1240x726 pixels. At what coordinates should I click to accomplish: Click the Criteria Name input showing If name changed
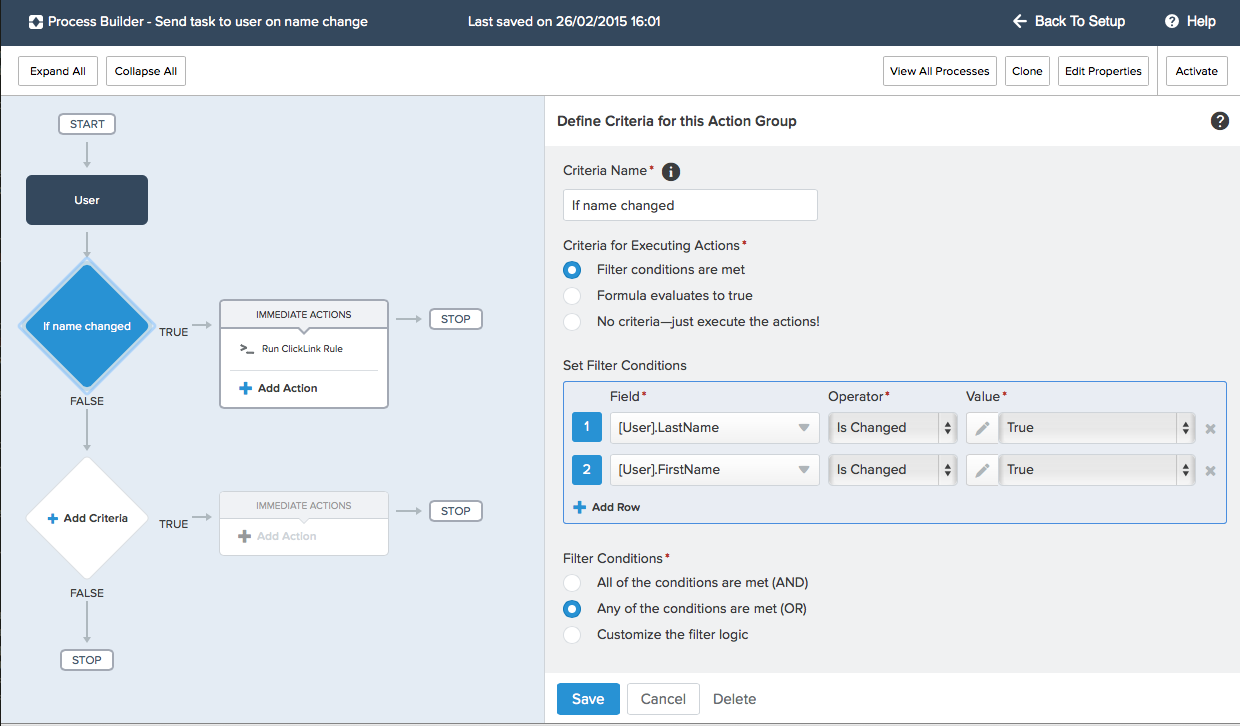click(x=690, y=205)
